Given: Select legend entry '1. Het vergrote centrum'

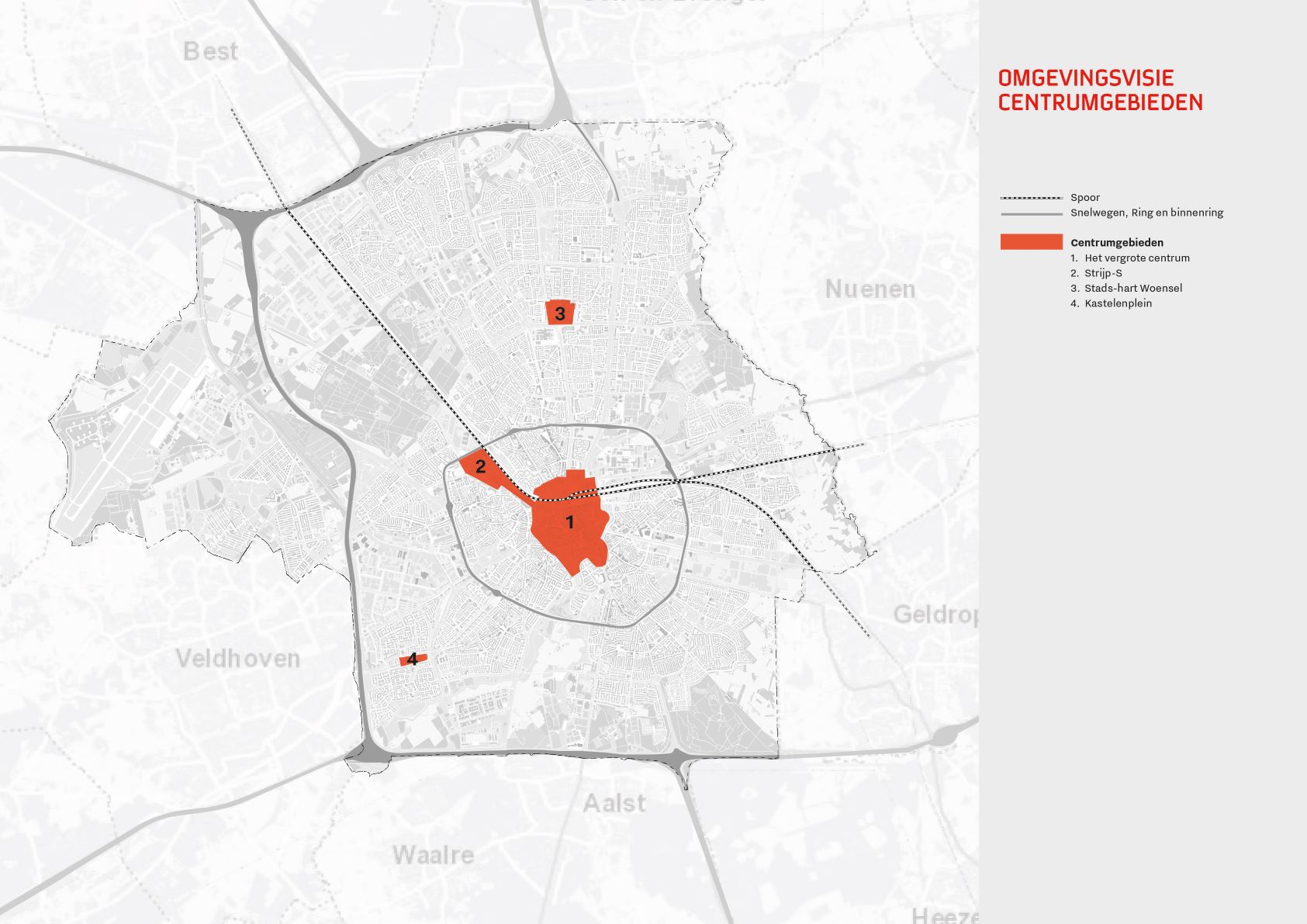Looking at the screenshot, I should click(1129, 258).
